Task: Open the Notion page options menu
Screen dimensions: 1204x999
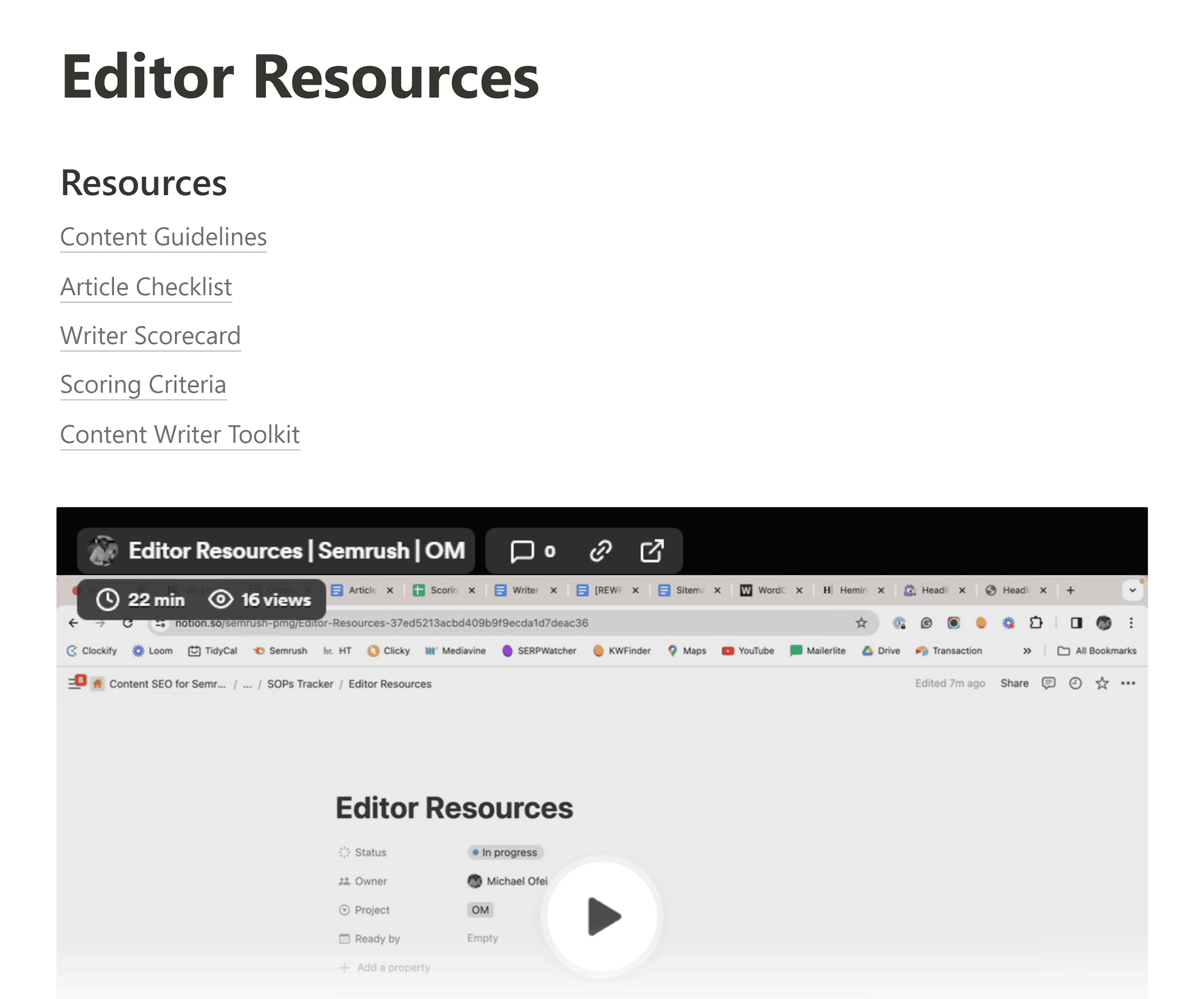Action: 1128,683
